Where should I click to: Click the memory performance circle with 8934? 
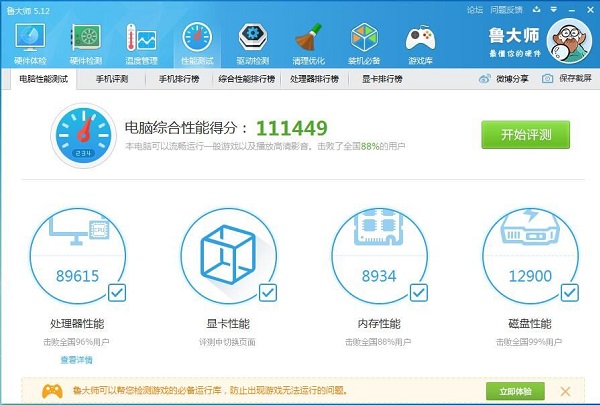379,256
